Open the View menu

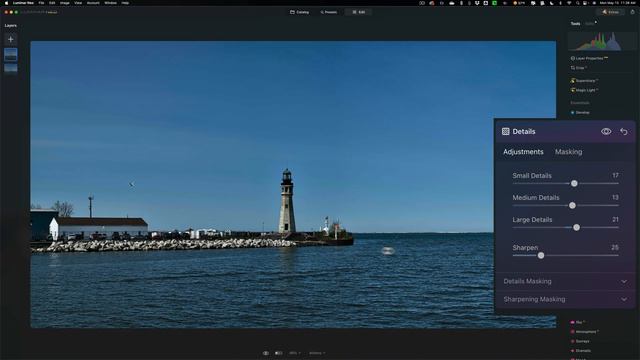click(78, 3)
